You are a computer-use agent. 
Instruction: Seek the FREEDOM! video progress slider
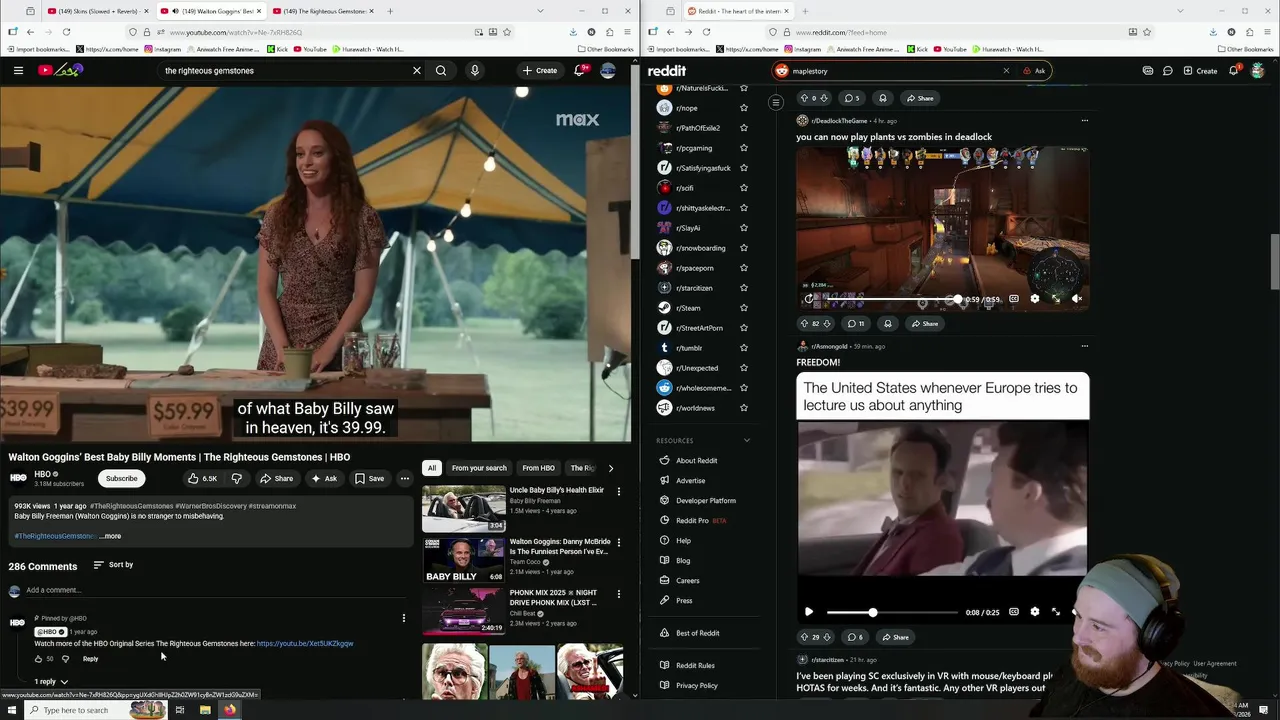pyautogui.click(x=892, y=612)
